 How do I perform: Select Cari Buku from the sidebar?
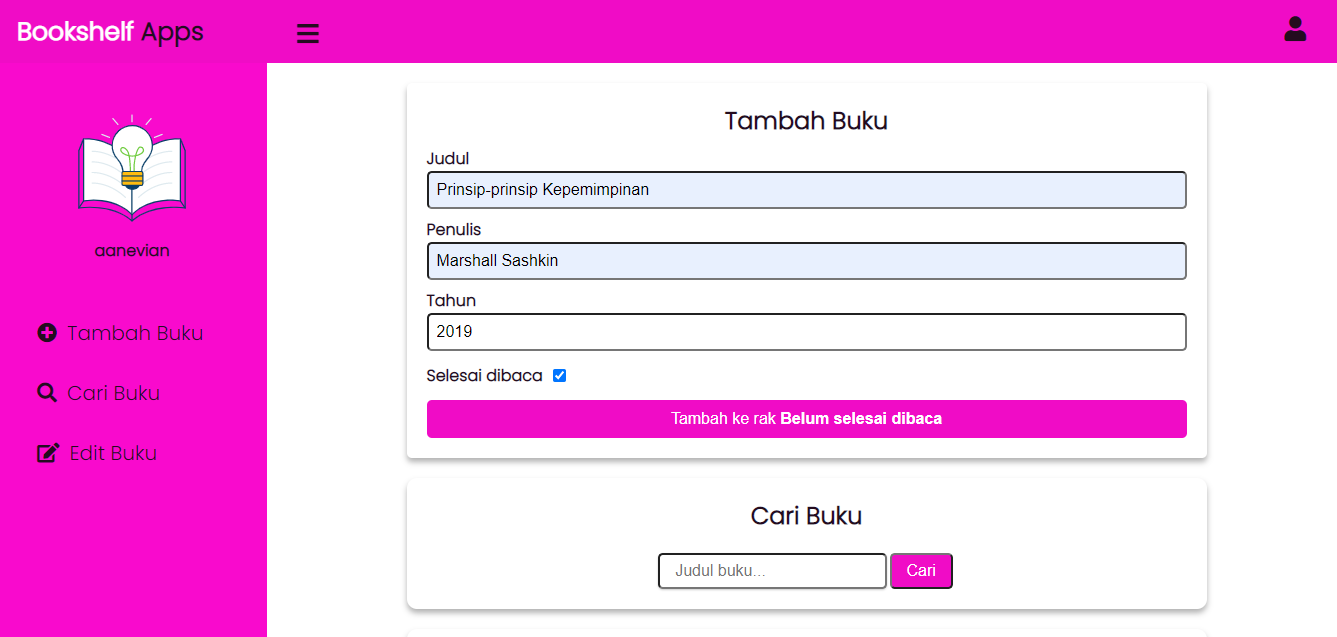(113, 392)
